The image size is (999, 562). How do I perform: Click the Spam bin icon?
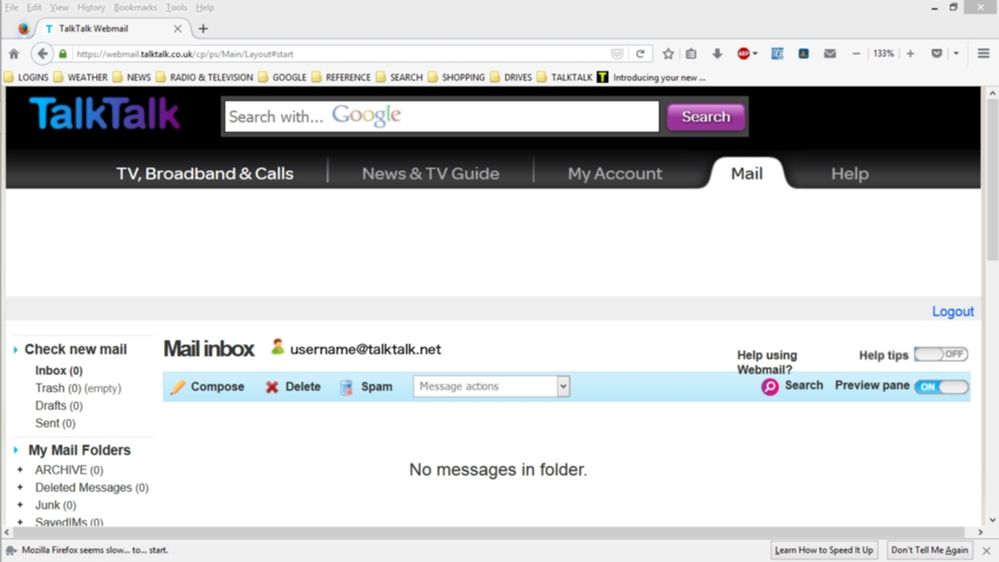click(x=346, y=387)
